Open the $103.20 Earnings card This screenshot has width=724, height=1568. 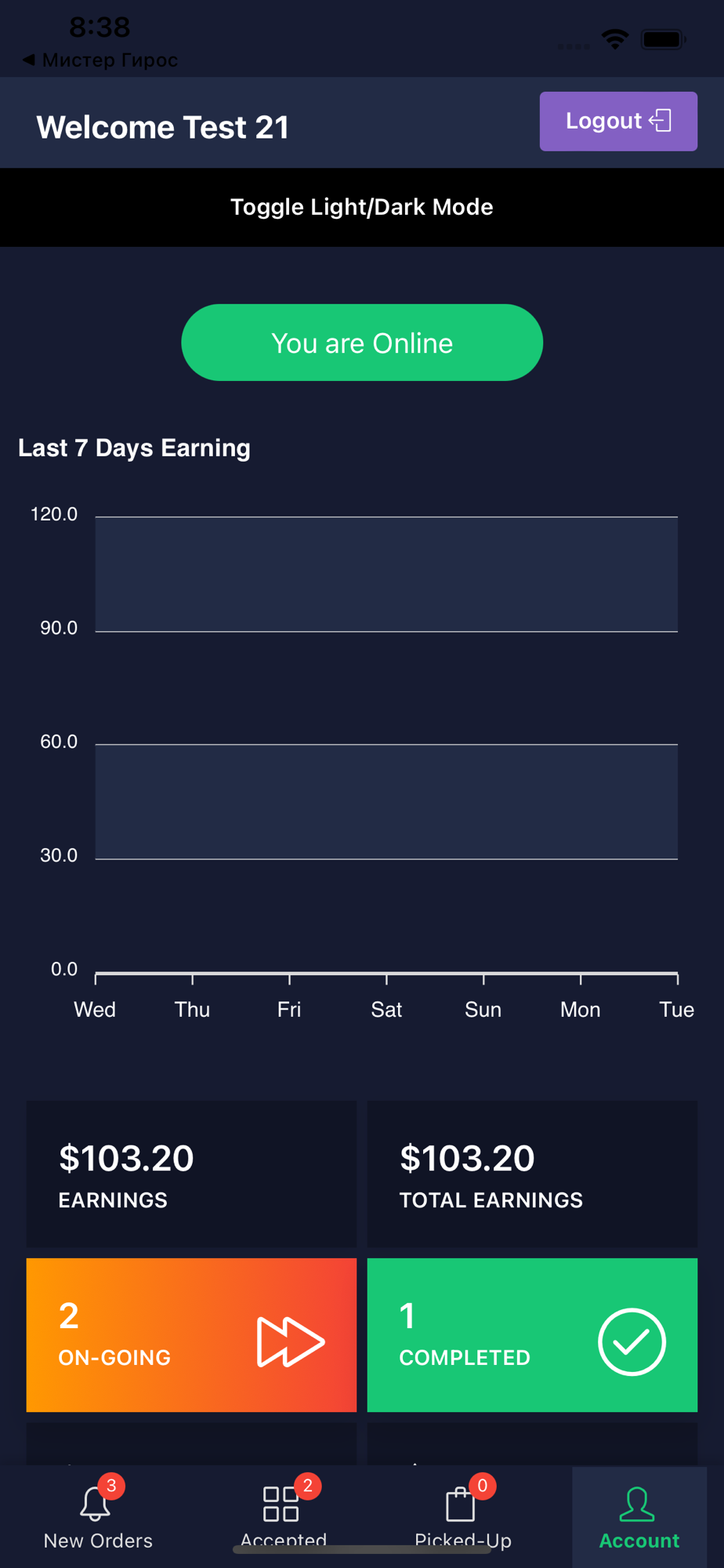click(x=191, y=1174)
